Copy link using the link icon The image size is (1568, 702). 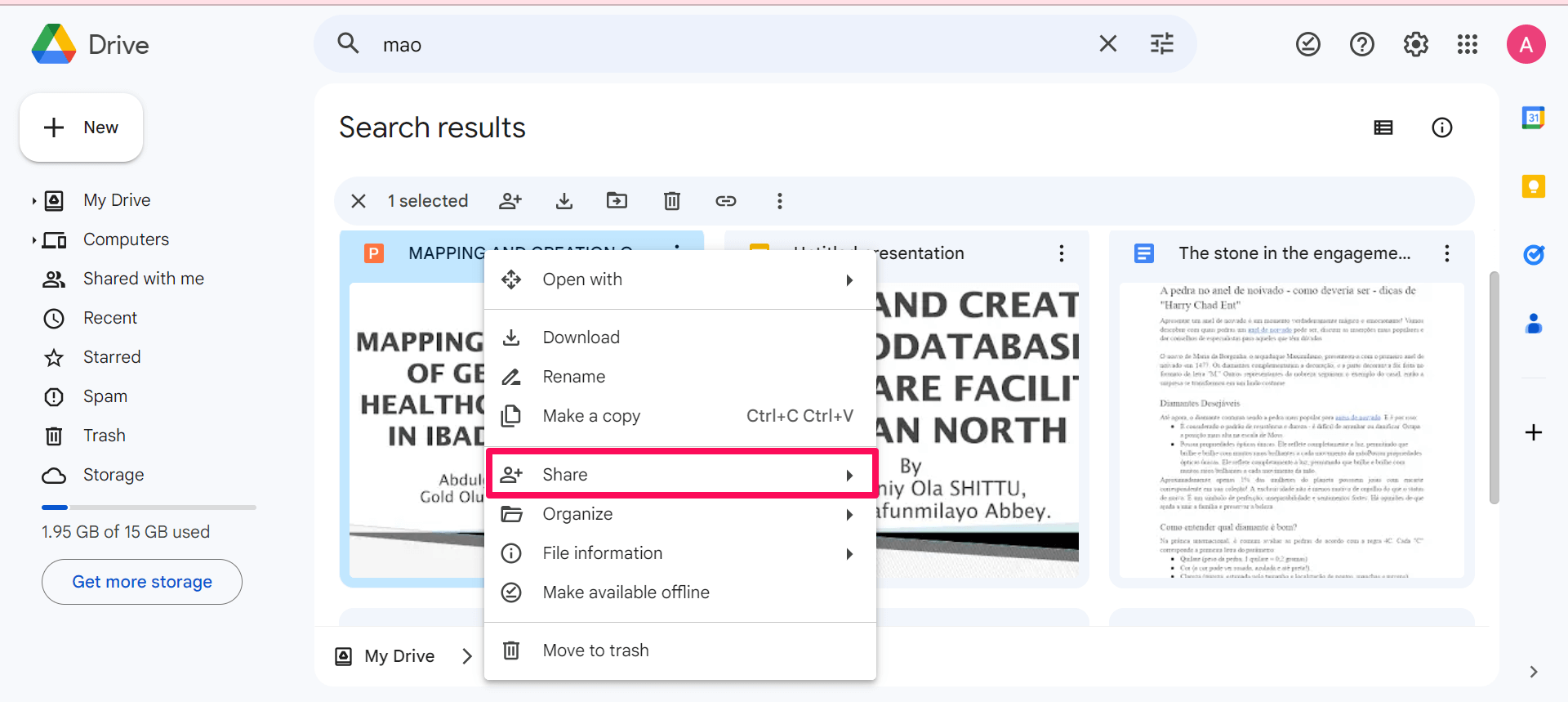[725, 201]
